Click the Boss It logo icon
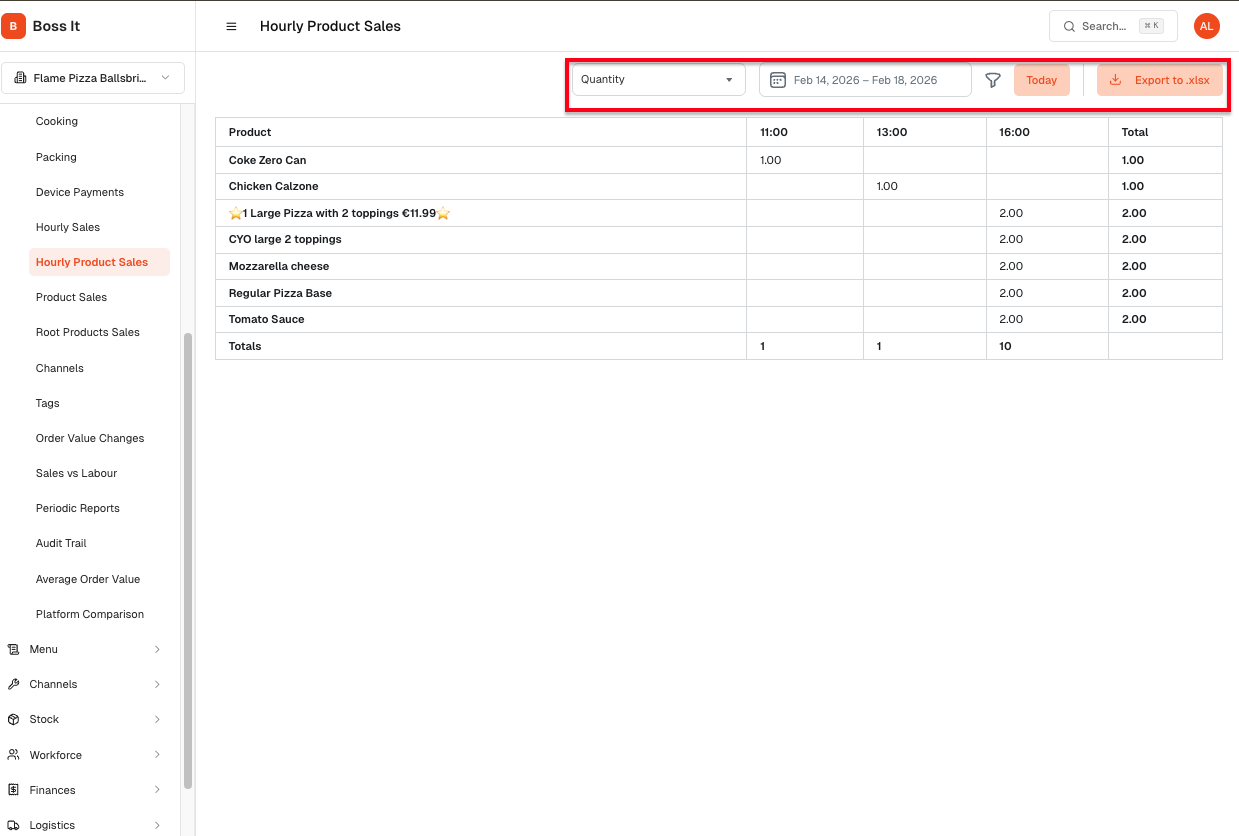Viewport: 1239px width, 836px height. click(14, 26)
